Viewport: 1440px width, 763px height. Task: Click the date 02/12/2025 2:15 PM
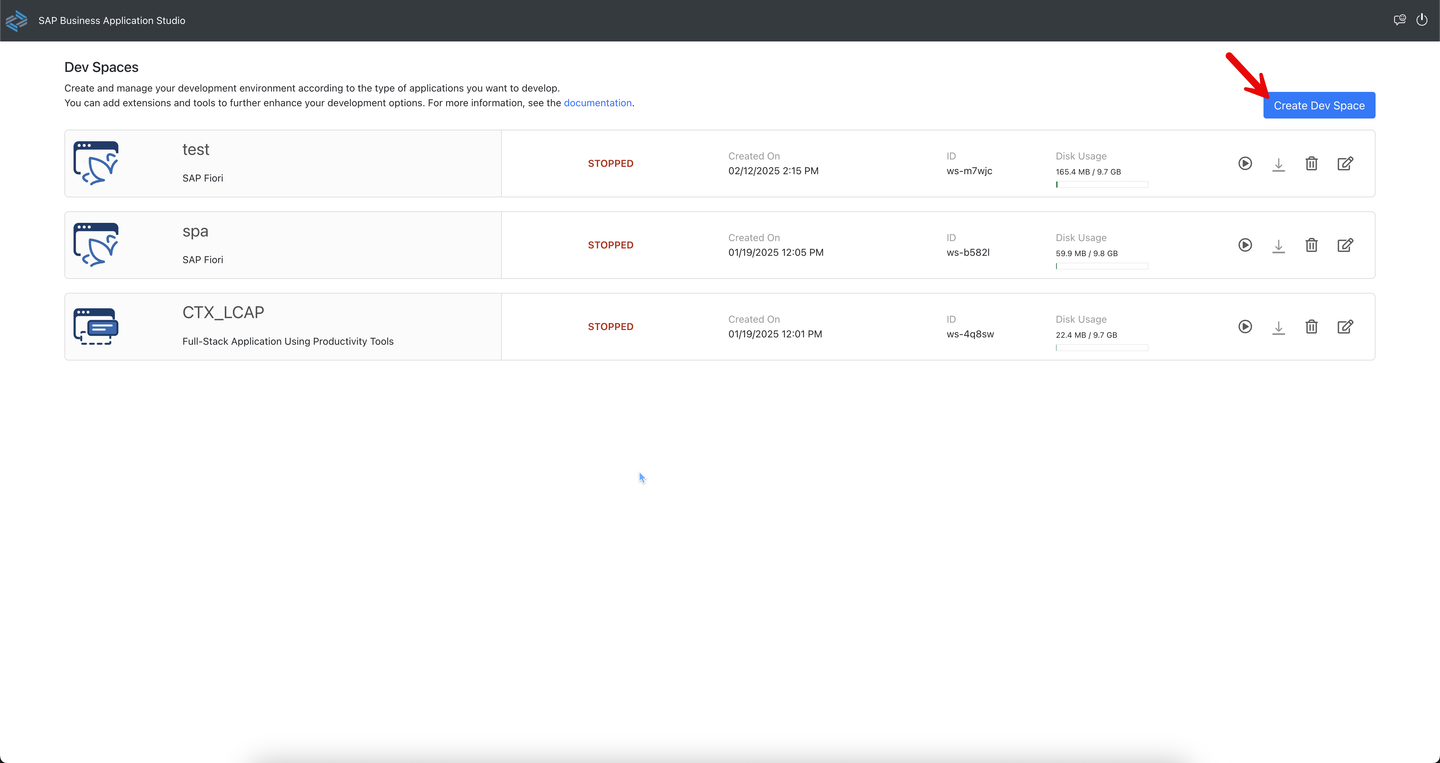point(773,171)
